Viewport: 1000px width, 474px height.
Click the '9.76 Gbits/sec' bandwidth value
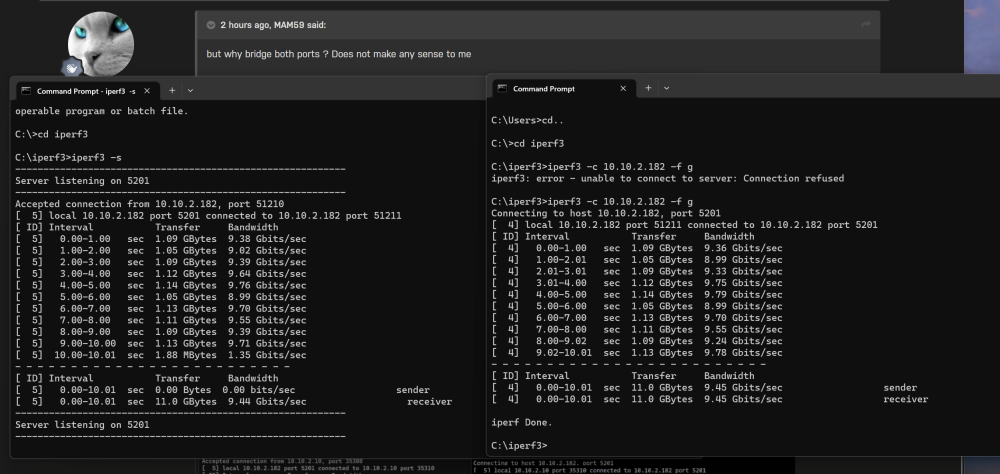coord(267,285)
